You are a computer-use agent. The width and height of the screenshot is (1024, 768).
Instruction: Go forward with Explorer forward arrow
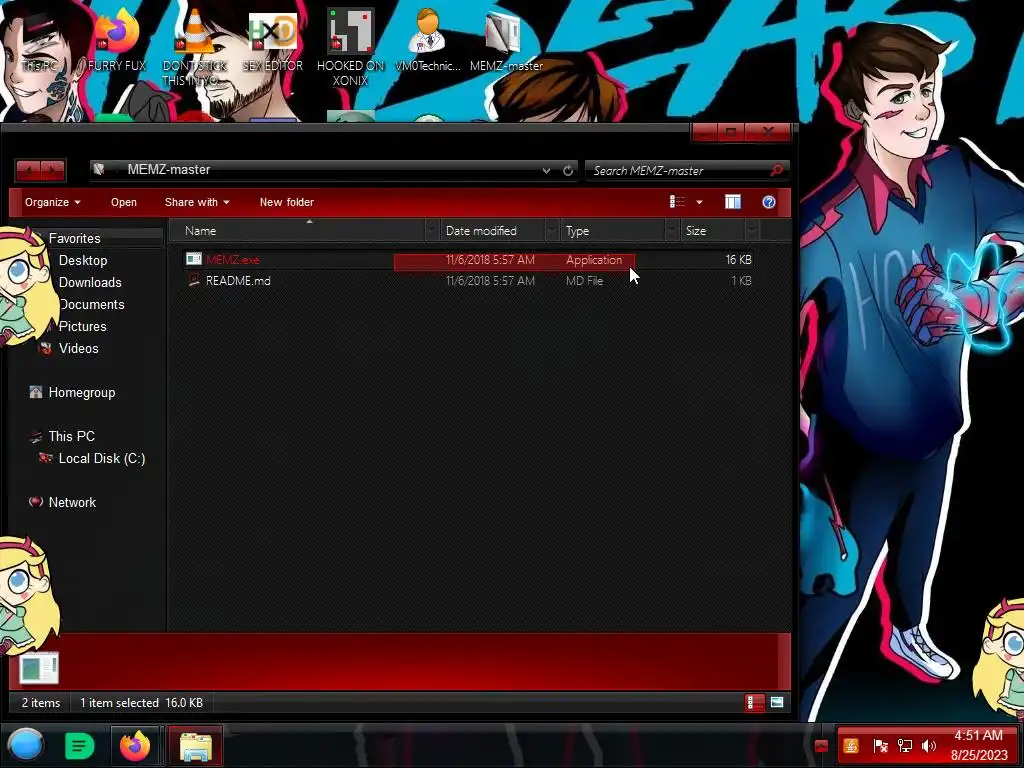click(x=53, y=170)
